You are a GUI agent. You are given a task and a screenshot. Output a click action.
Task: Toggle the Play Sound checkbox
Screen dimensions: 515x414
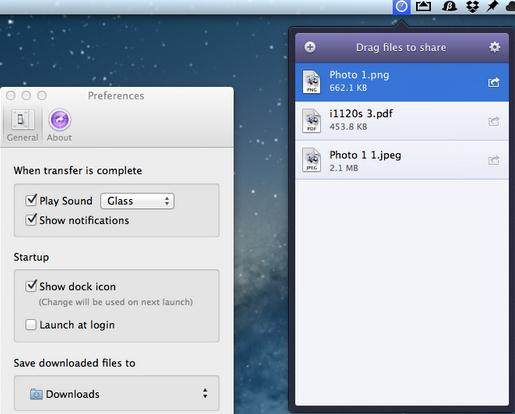pos(31,200)
